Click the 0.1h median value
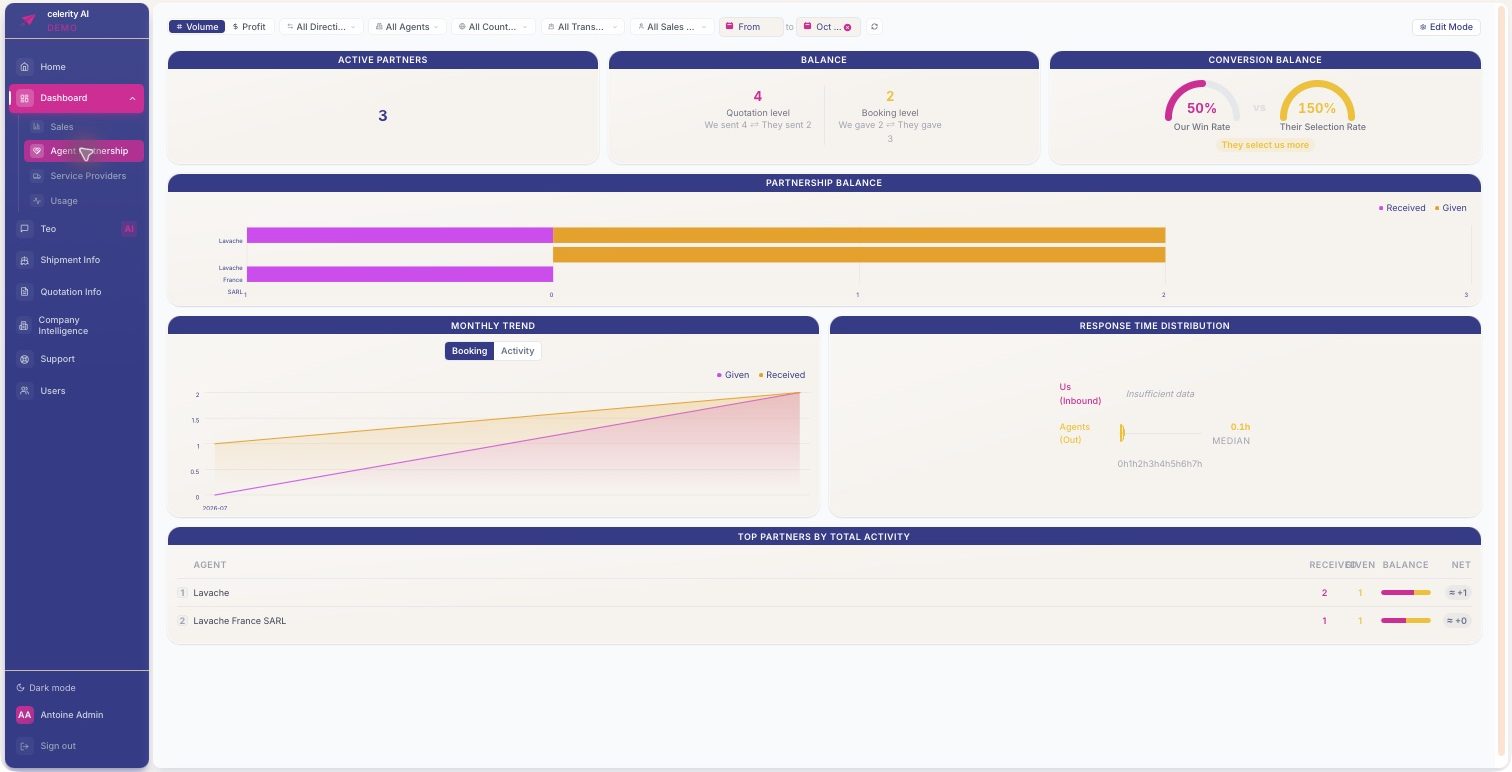This screenshot has height=772, width=1512. pos(1240,427)
